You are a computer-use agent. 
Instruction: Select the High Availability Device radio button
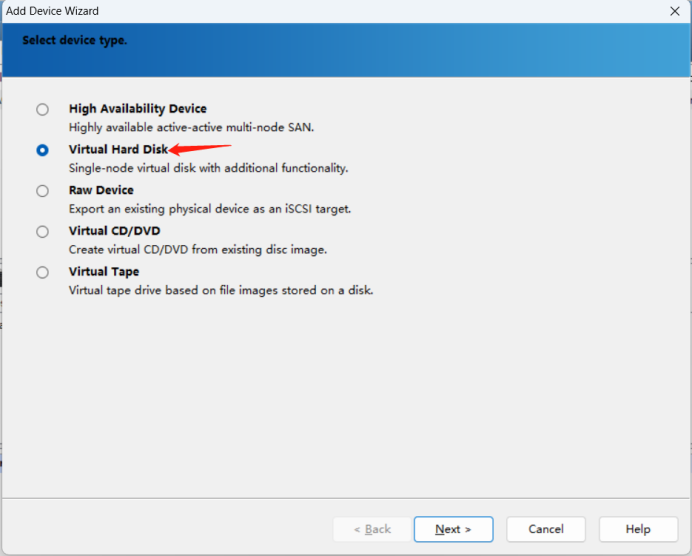[42, 109]
